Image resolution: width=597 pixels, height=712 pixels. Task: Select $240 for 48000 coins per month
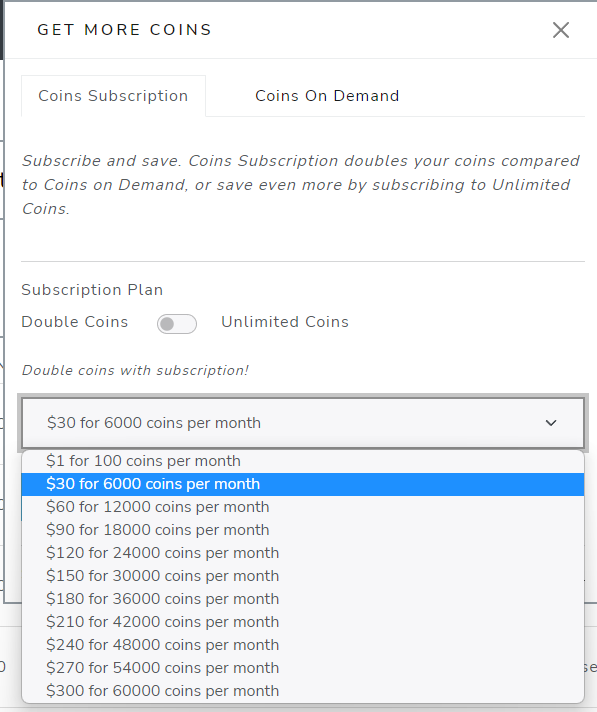302,645
